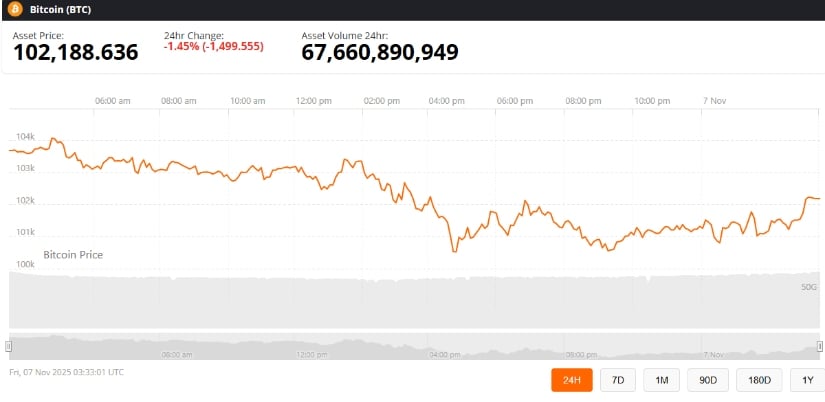This screenshot has width=825, height=402.
Task: Click the orange Bitcoin logo icon
Action: (15, 9)
